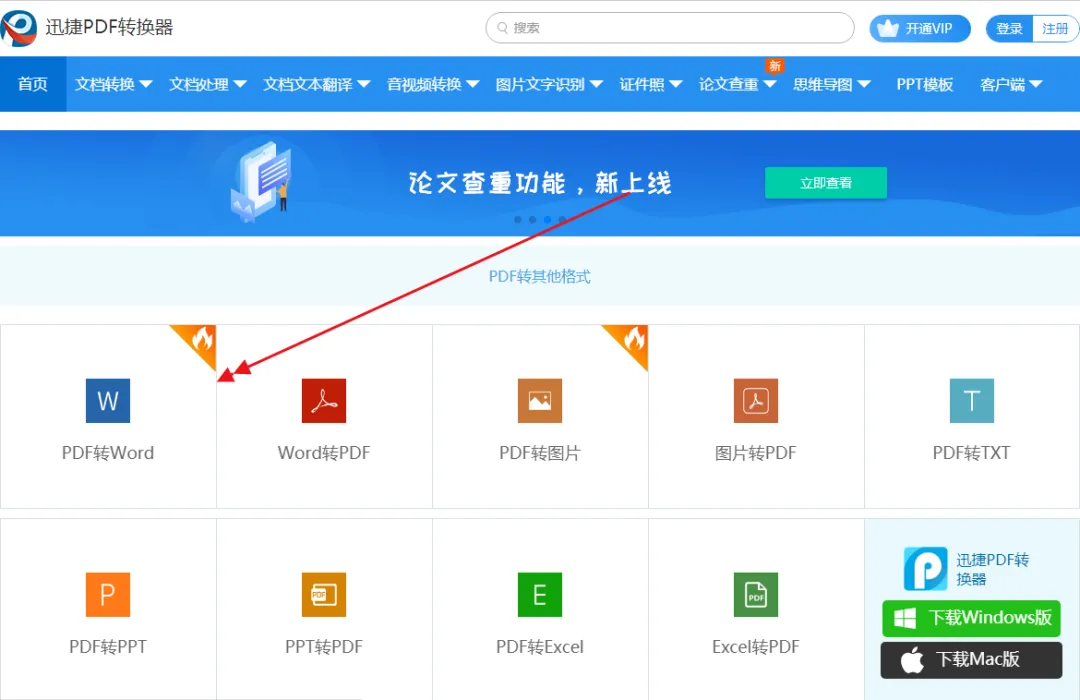
Task: Click the 迅捷PDF转换器 logo icon
Action: tap(18, 28)
